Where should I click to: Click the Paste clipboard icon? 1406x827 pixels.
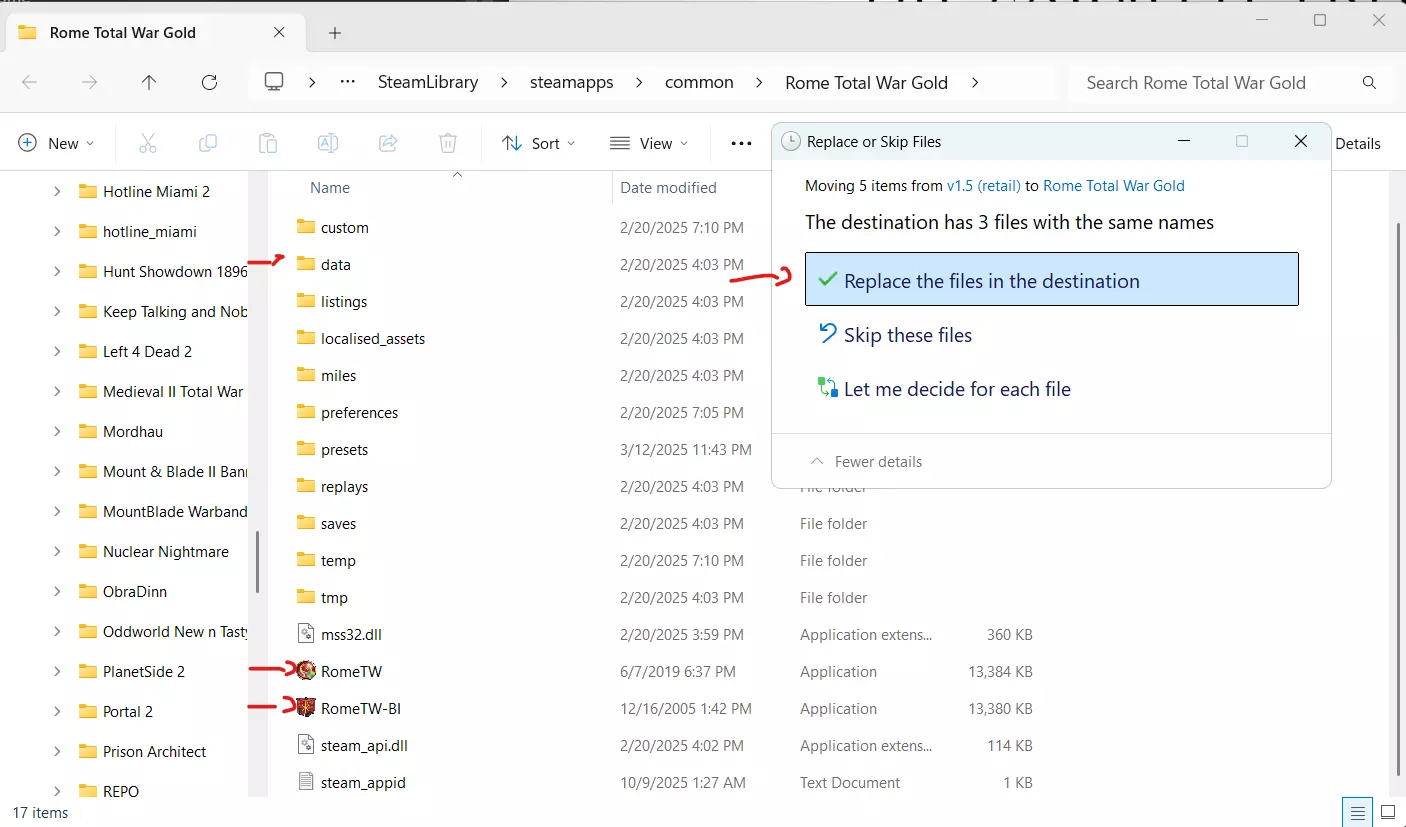coord(268,143)
